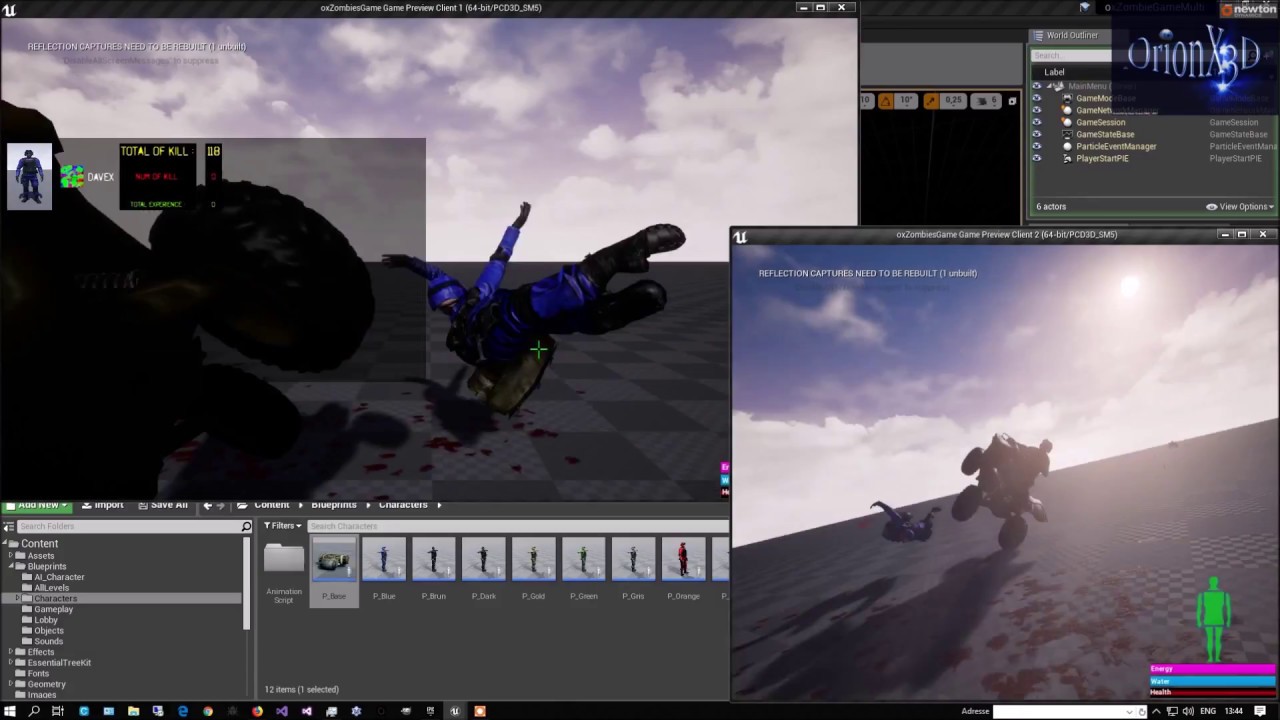Screen dimensions: 1280x720
Task: Toggle visibility of MainMenu level row
Action: pos(1036,86)
